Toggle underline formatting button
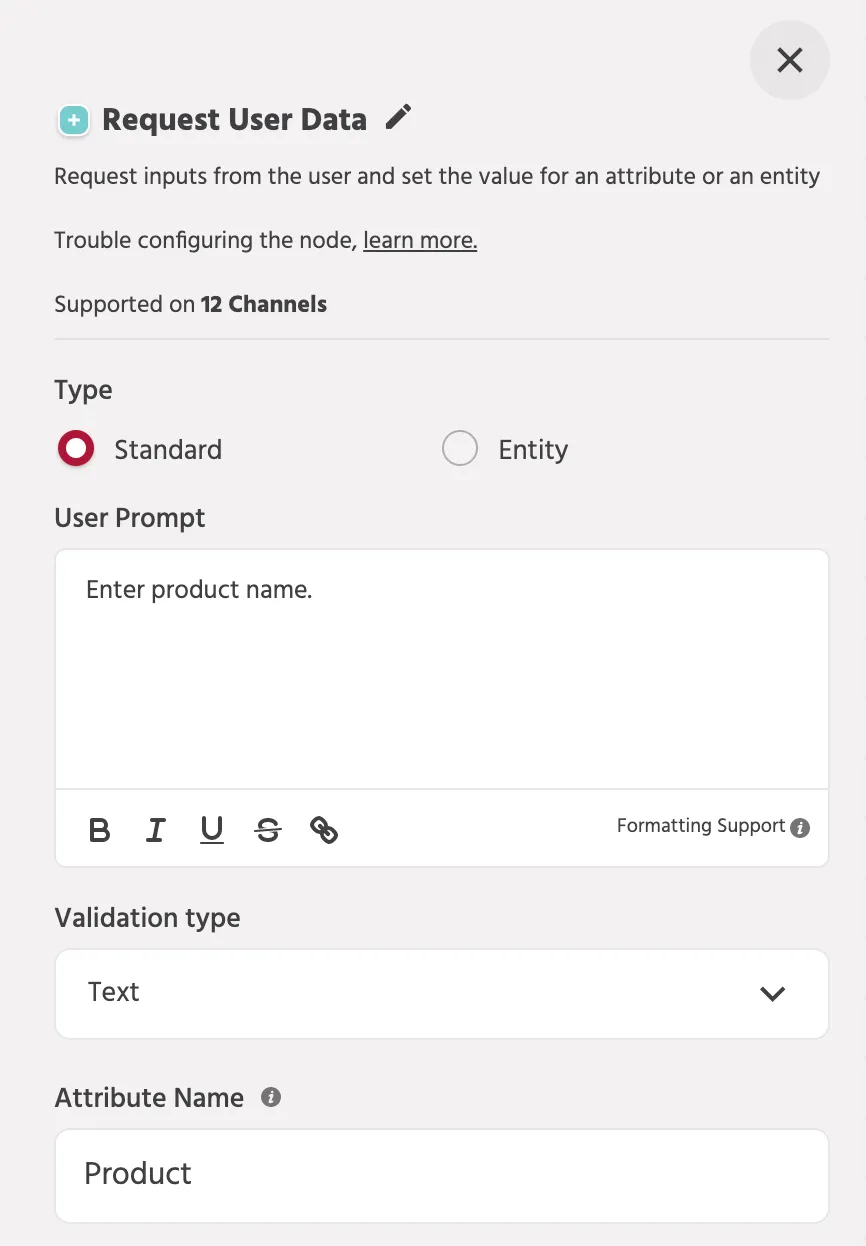The height and width of the screenshot is (1246, 866). [211, 830]
